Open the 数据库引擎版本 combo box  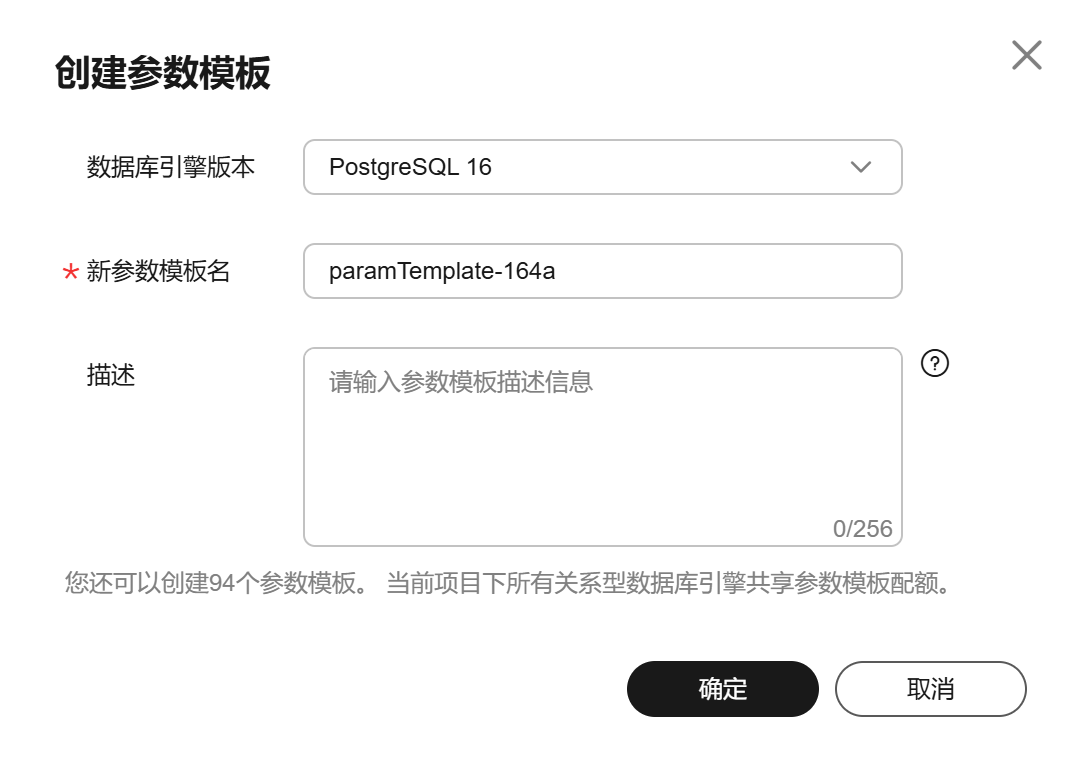point(603,167)
